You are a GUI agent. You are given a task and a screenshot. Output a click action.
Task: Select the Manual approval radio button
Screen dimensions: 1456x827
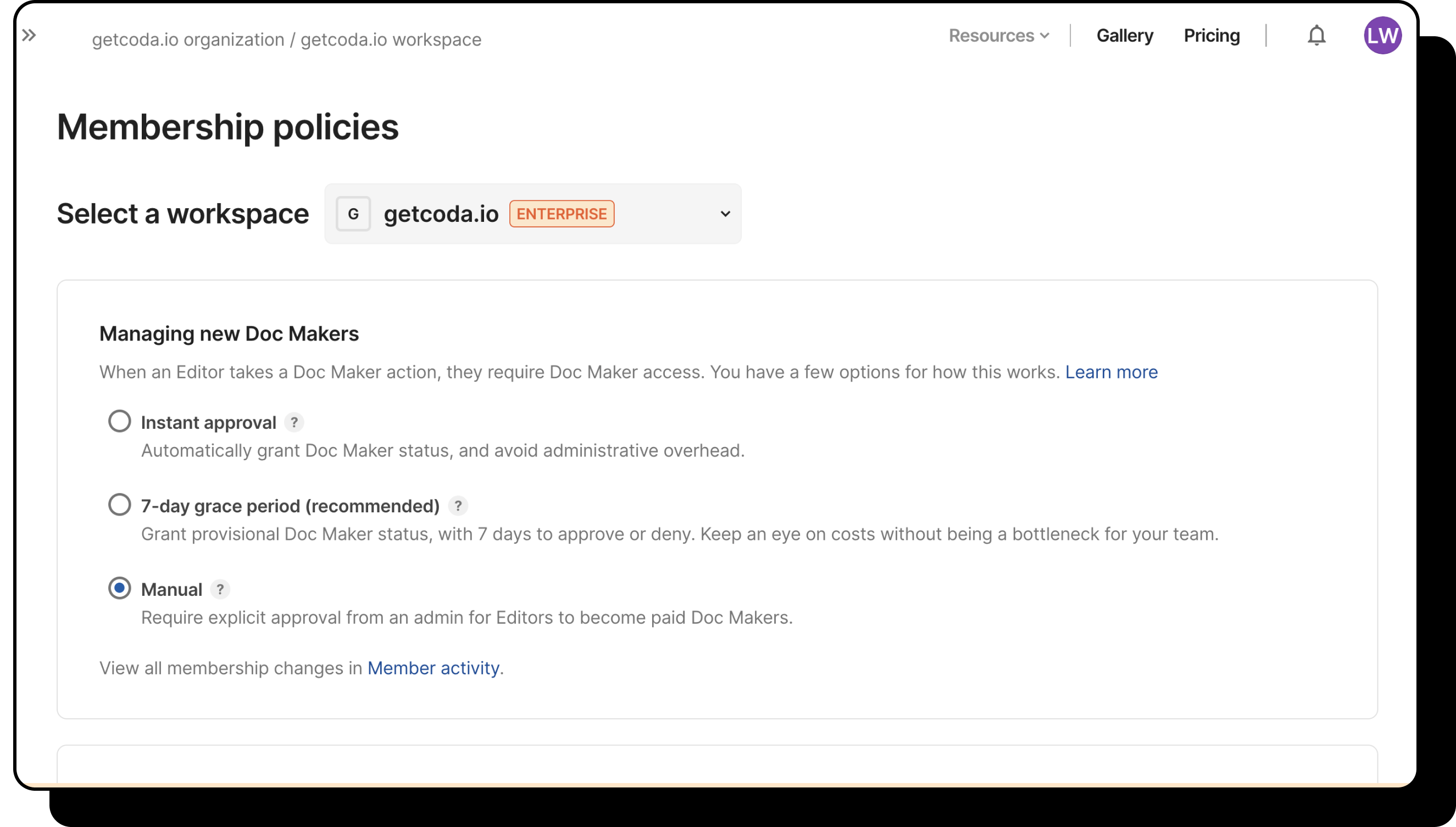point(119,588)
